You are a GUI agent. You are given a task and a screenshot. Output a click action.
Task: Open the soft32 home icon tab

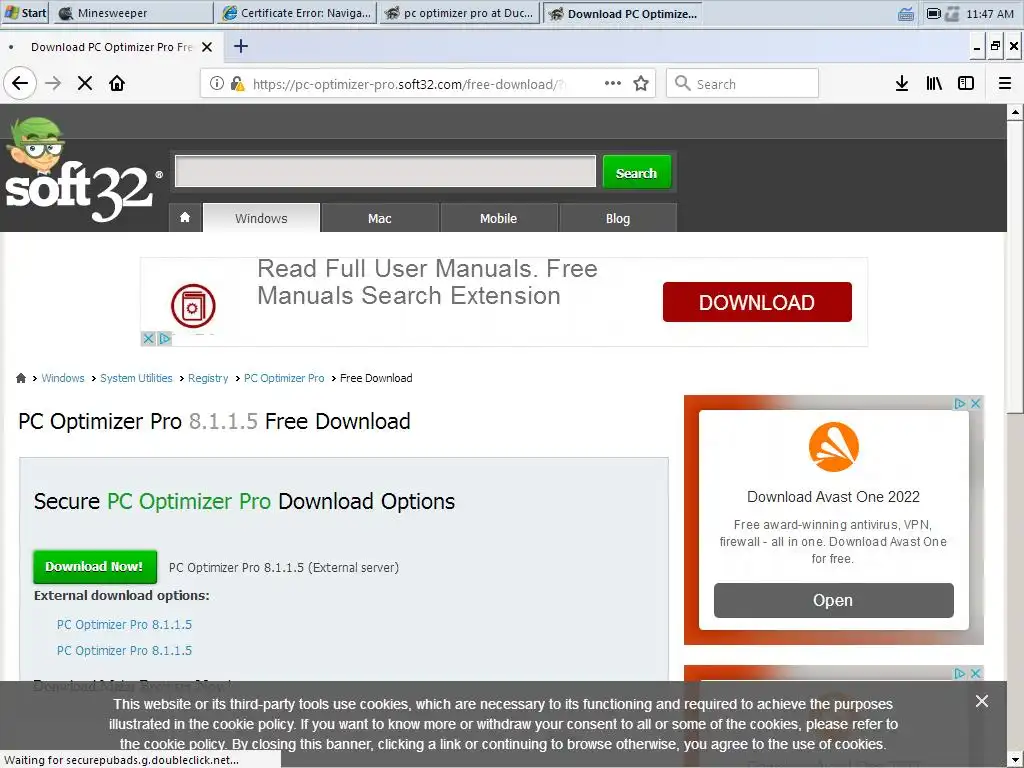coord(185,217)
